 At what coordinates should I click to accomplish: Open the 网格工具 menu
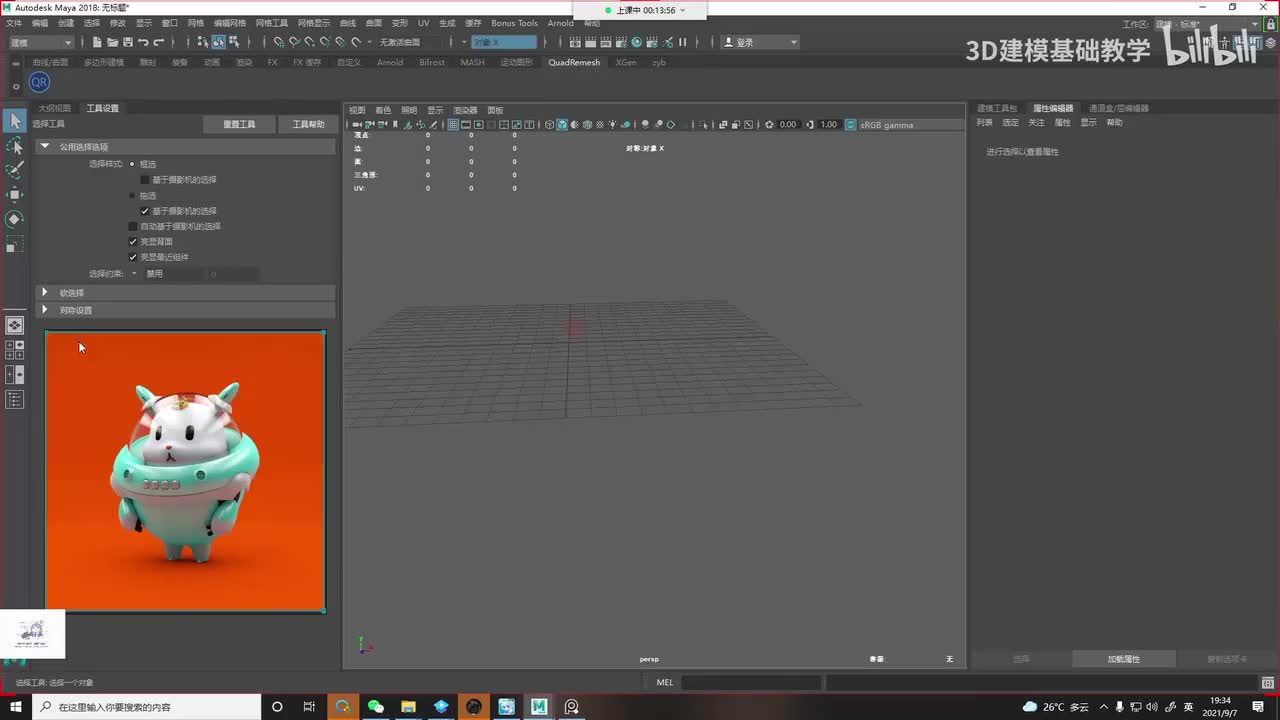271,23
